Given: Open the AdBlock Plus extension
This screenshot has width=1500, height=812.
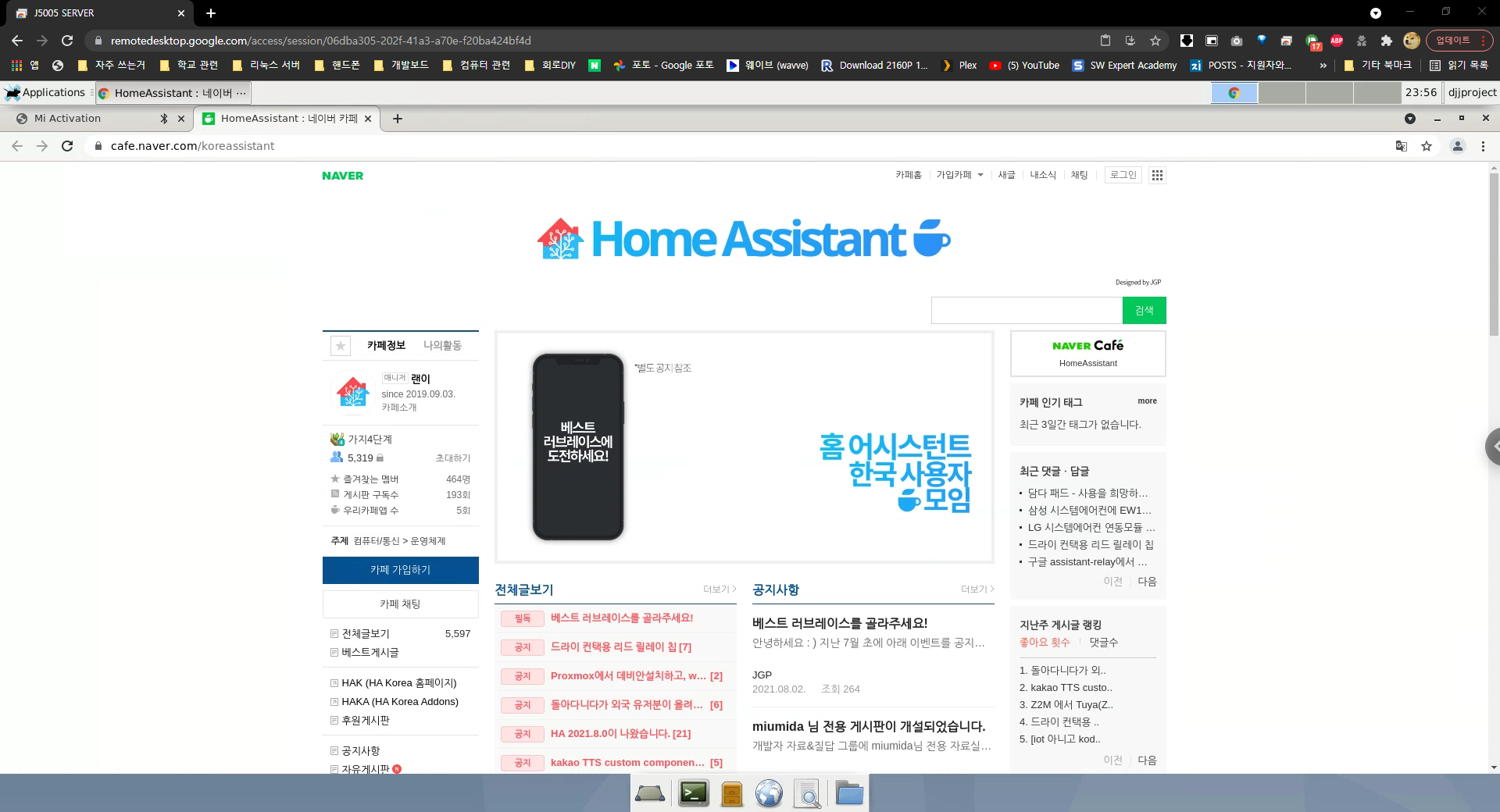Looking at the screenshot, I should [x=1337, y=41].
